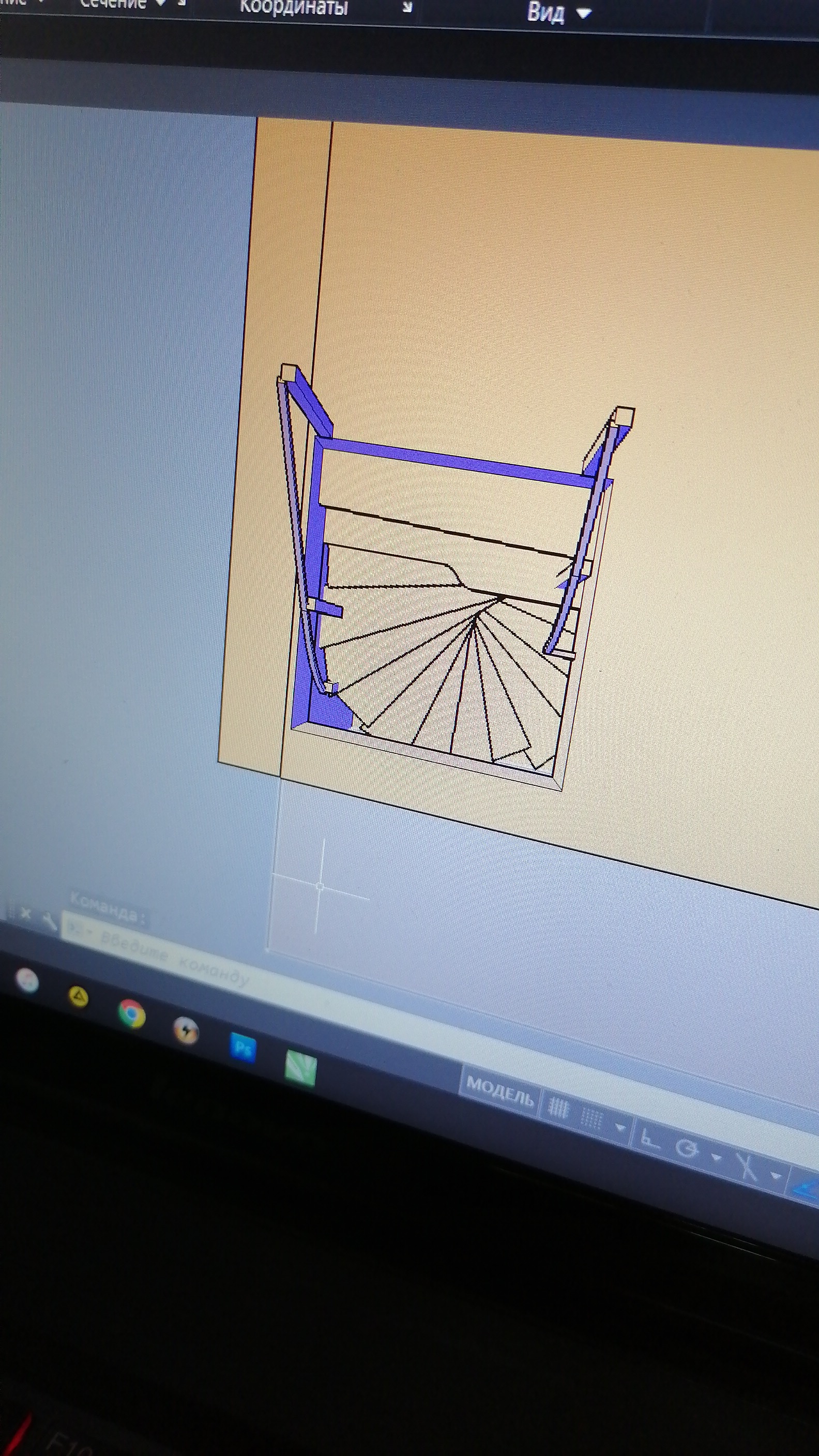Open isometric drafting dropdown arrow

click(777, 1177)
